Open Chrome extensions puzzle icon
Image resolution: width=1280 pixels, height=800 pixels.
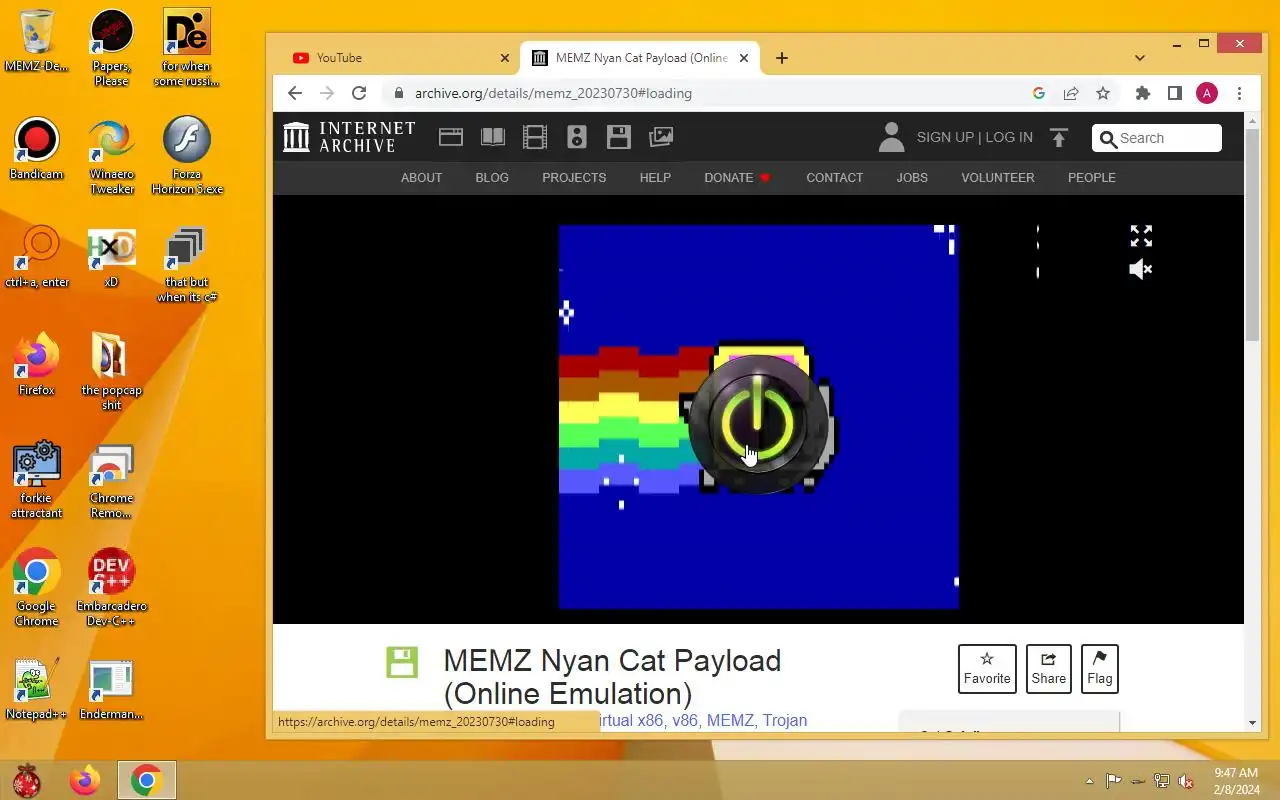[1143, 93]
